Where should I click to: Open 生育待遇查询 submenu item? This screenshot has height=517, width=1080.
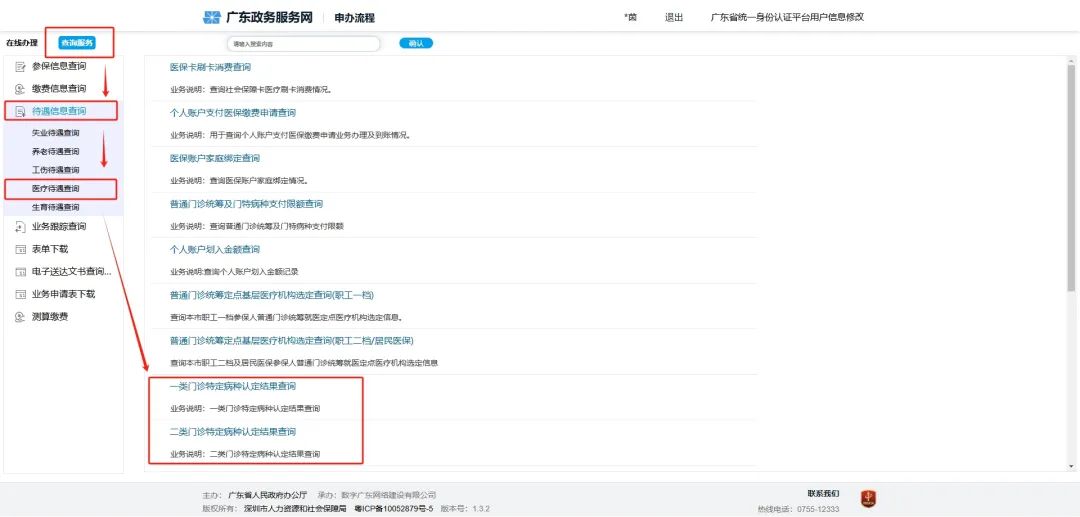point(55,207)
